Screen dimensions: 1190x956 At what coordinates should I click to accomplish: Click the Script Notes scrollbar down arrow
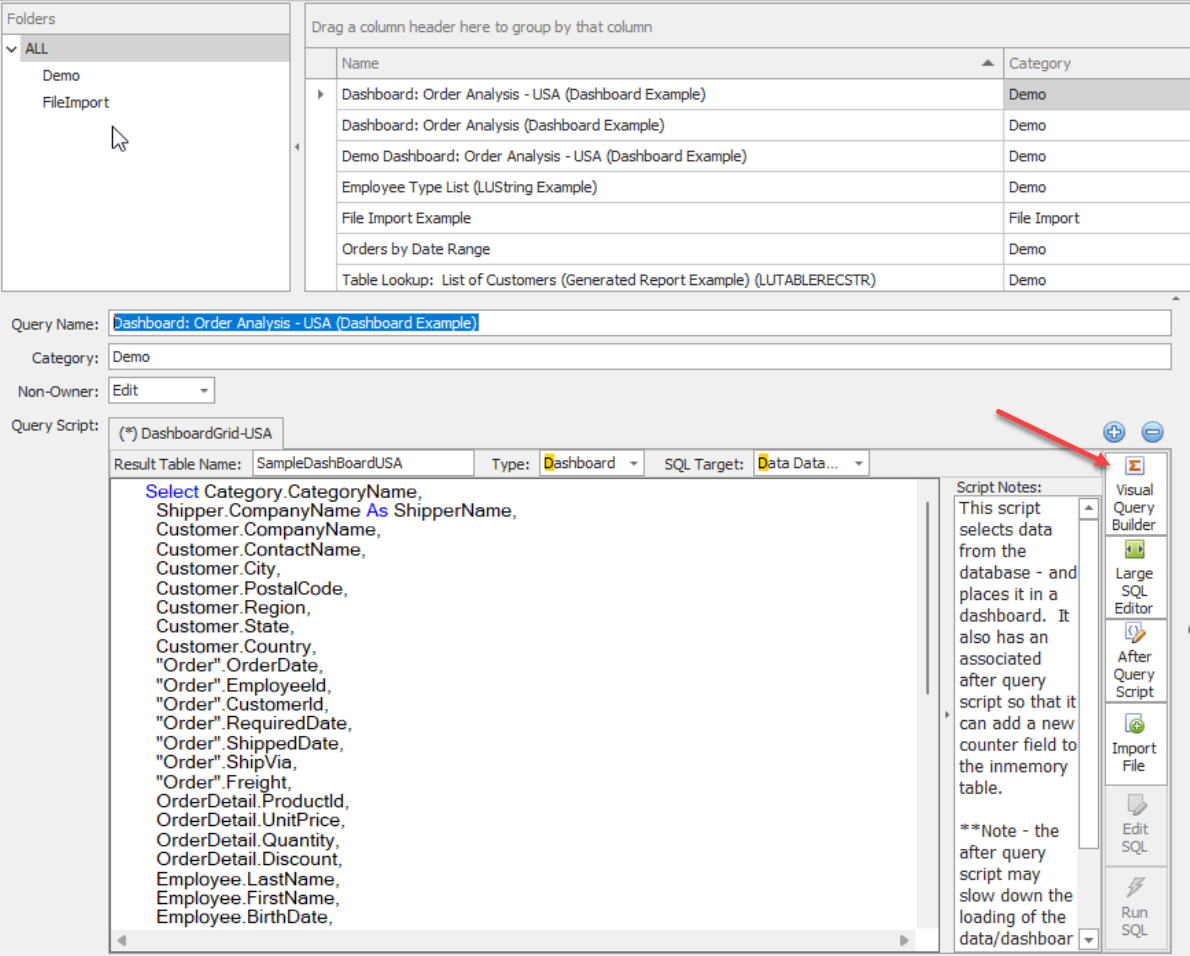[x=1087, y=938]
